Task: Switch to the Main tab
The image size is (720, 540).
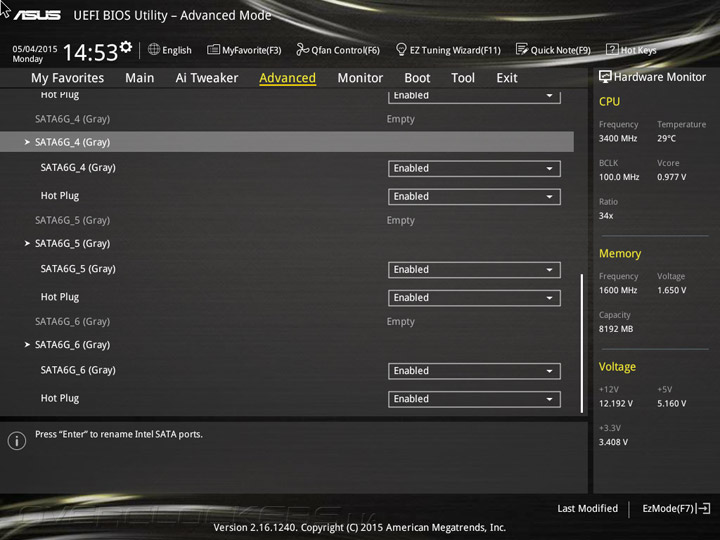Action: [140, 78]
